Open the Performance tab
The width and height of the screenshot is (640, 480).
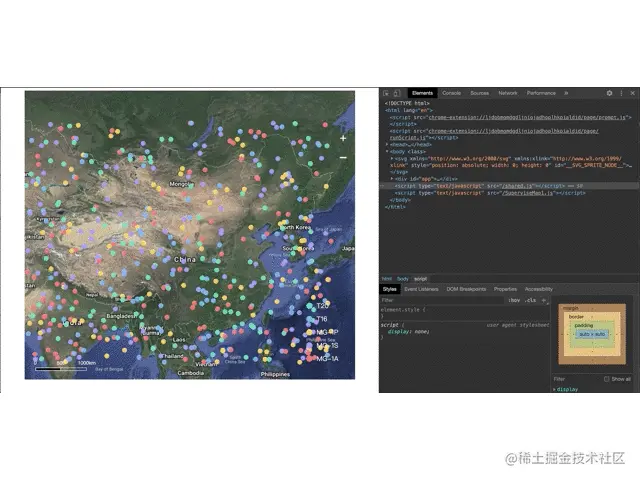point(541,93)
